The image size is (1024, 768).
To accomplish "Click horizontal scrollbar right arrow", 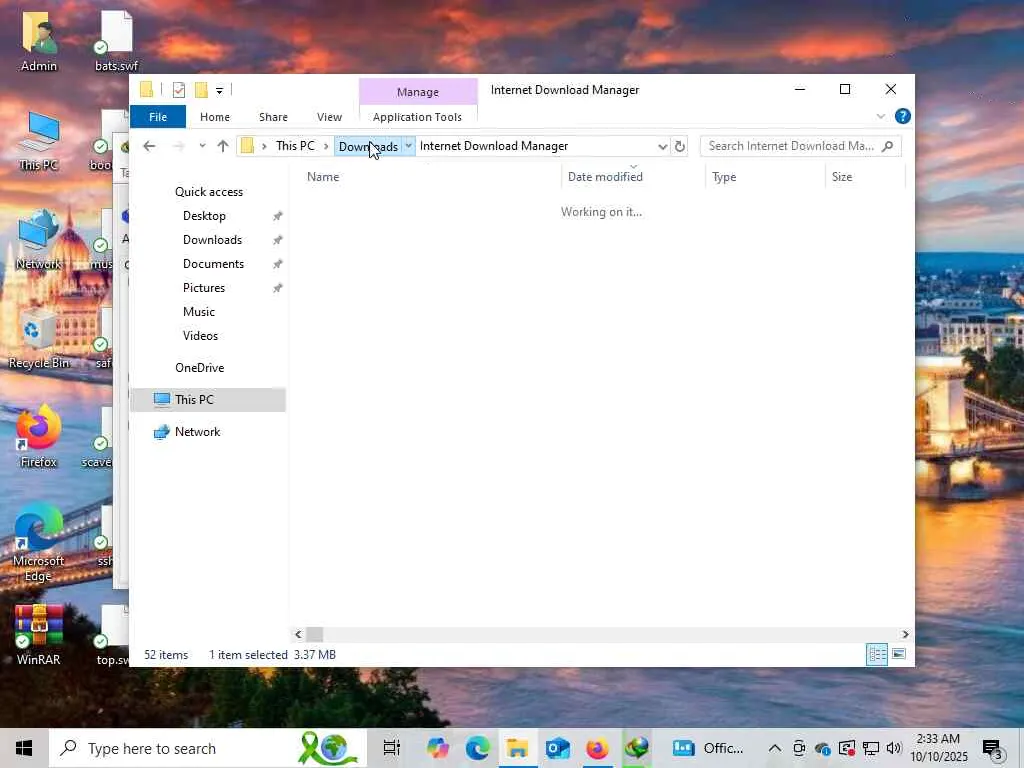I will (905, 634).
